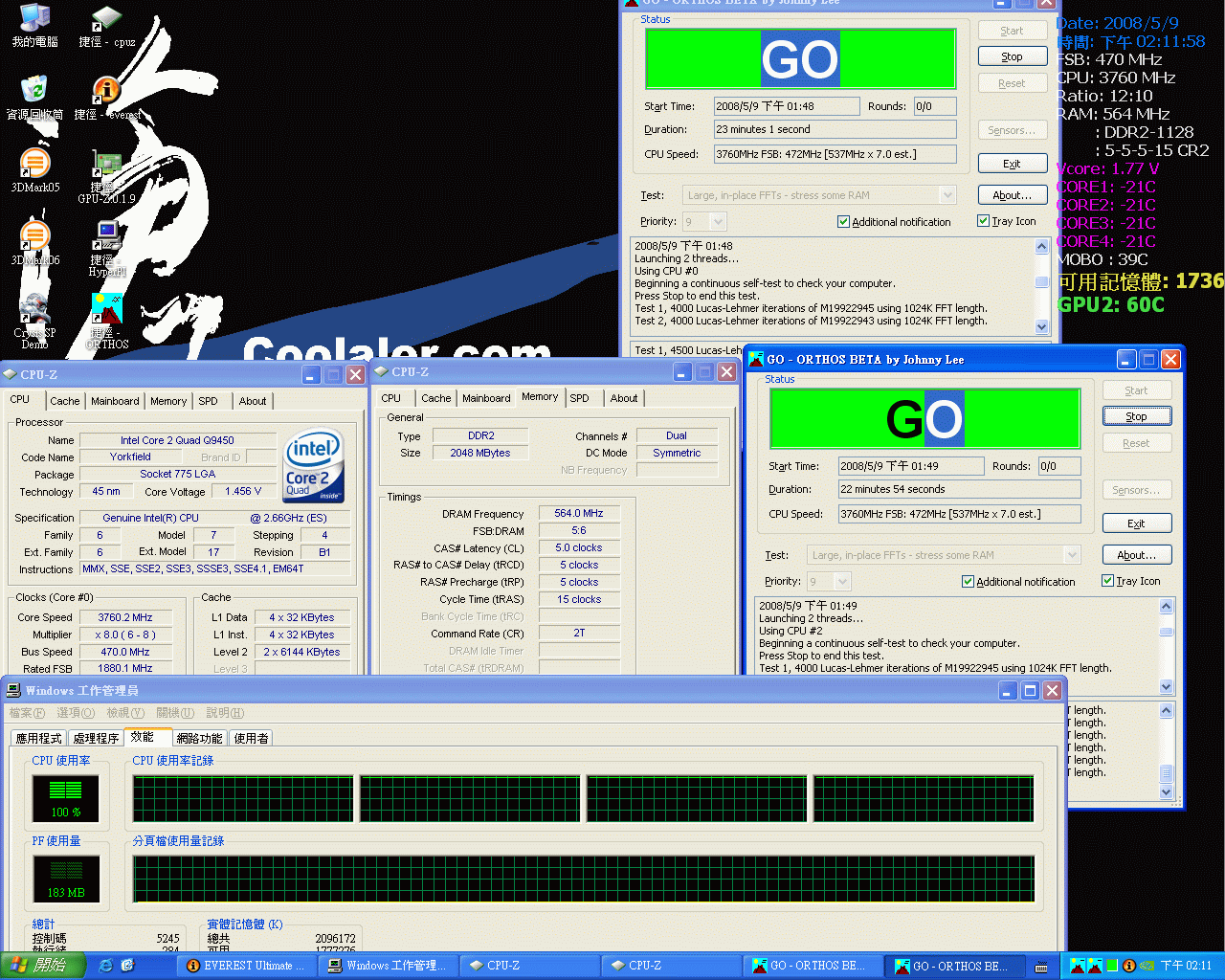Select the cpuz desktop shortcut
This screenshot has width=1225, height=980.
(106, 25)
